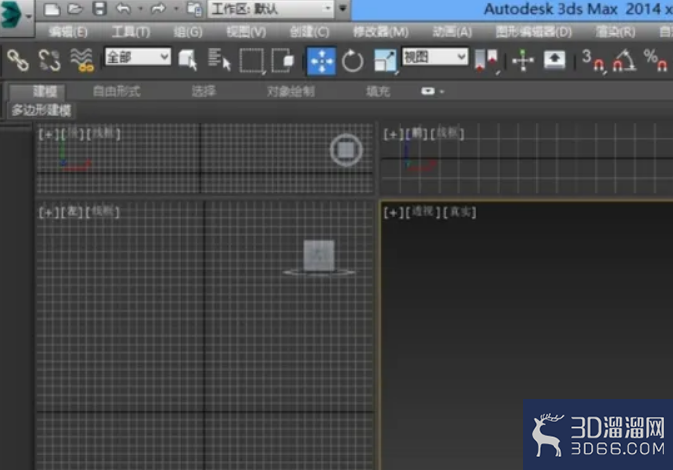Open [+] menu of perspective viewport
This screenshot has height=470, width=673.
(393, 212)
